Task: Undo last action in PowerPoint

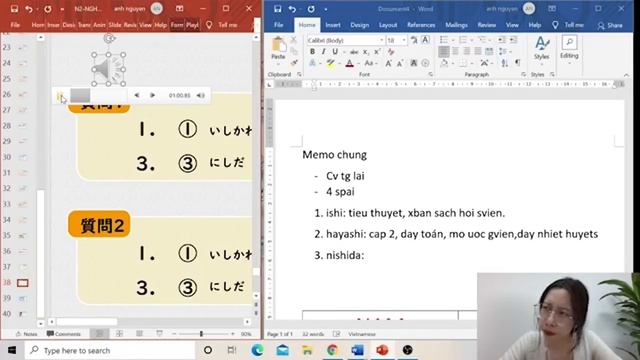Action: 29,9
